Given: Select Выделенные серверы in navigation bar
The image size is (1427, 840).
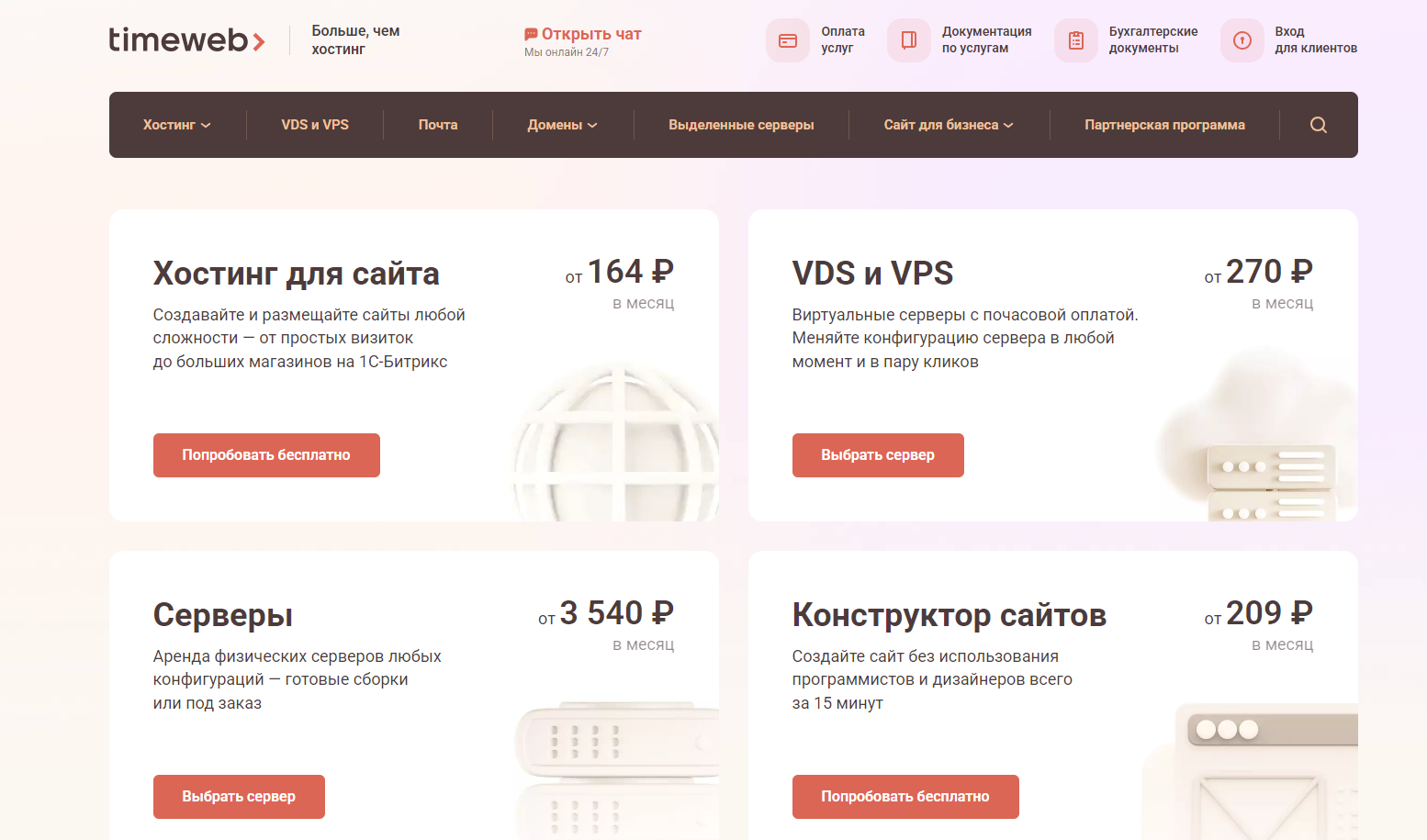Looking at the screenshot, I should point(741,125).
